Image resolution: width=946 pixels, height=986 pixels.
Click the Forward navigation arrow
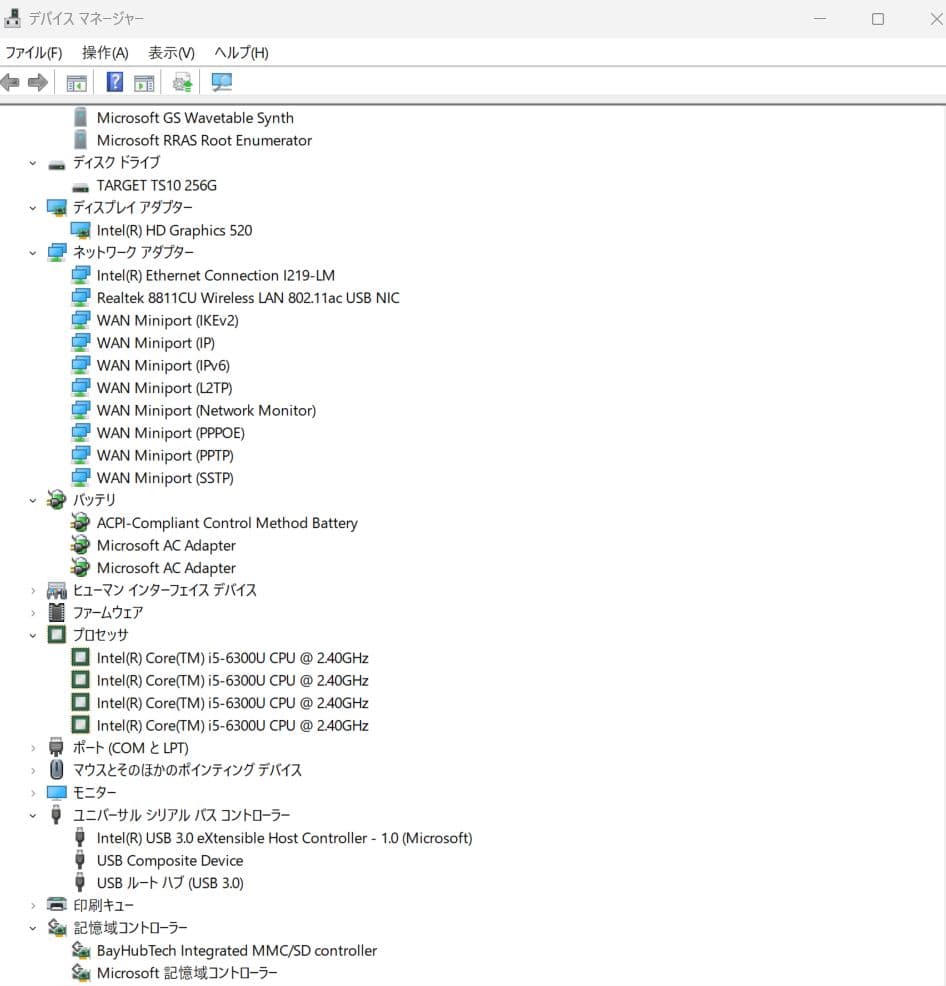pos(38,81)
